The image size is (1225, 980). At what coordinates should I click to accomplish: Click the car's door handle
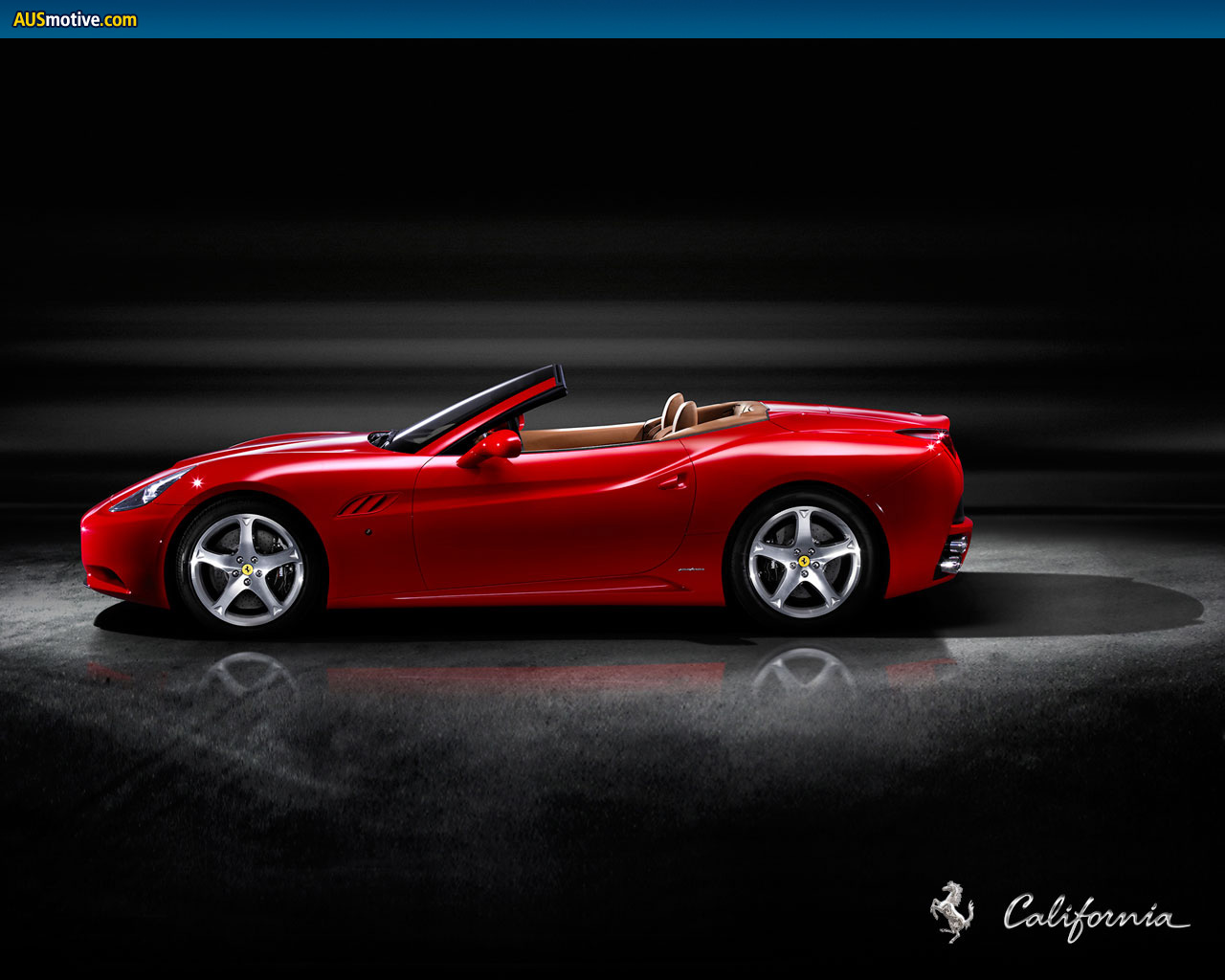pos(674,481)
